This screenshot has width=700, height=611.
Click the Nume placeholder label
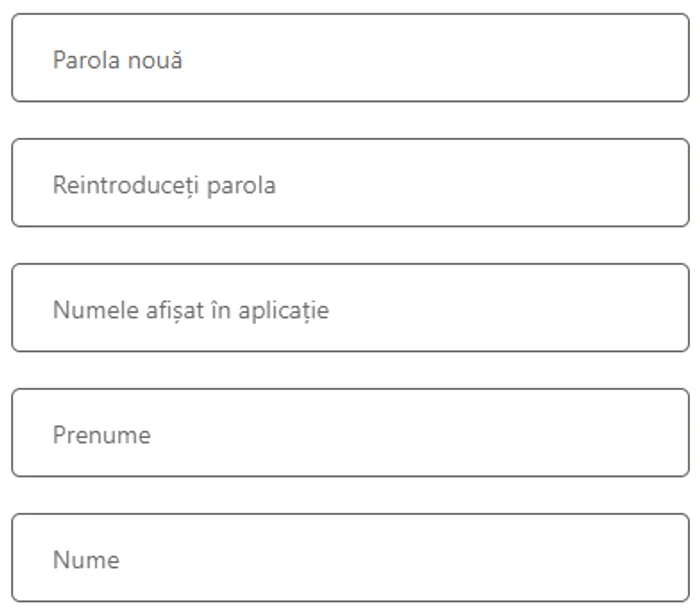[x=86, y=560]
